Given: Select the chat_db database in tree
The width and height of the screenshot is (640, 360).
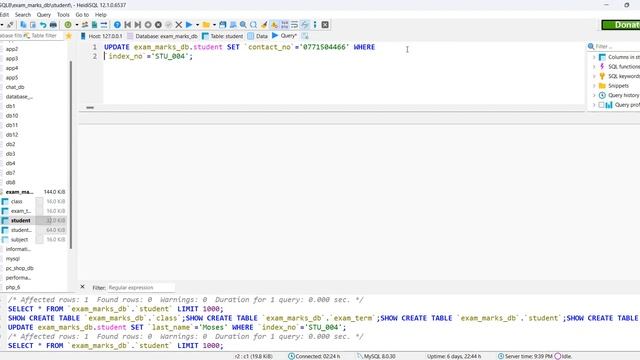Looking at the screenshot, I should (x=15, y=87).
